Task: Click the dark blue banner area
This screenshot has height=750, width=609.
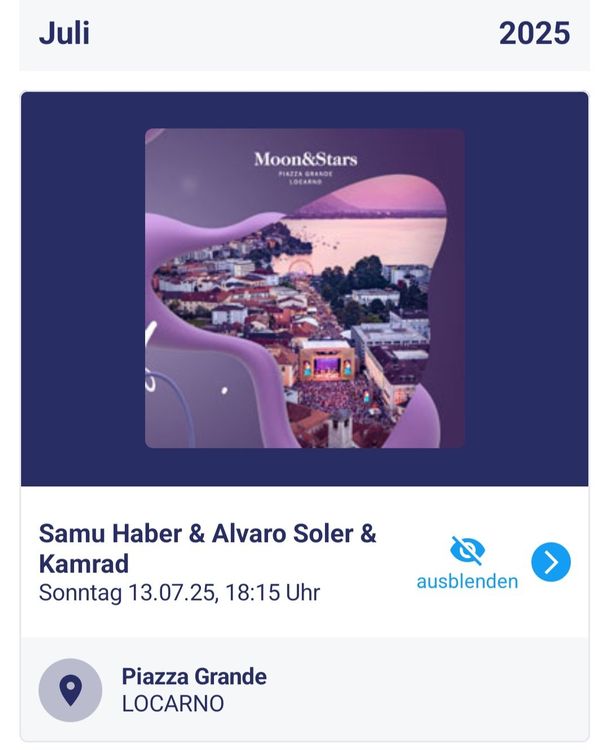Action: click(x=305, y=288)
